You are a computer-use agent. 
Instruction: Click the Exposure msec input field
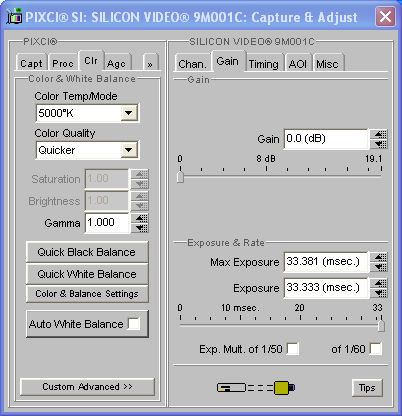point(326,287)
